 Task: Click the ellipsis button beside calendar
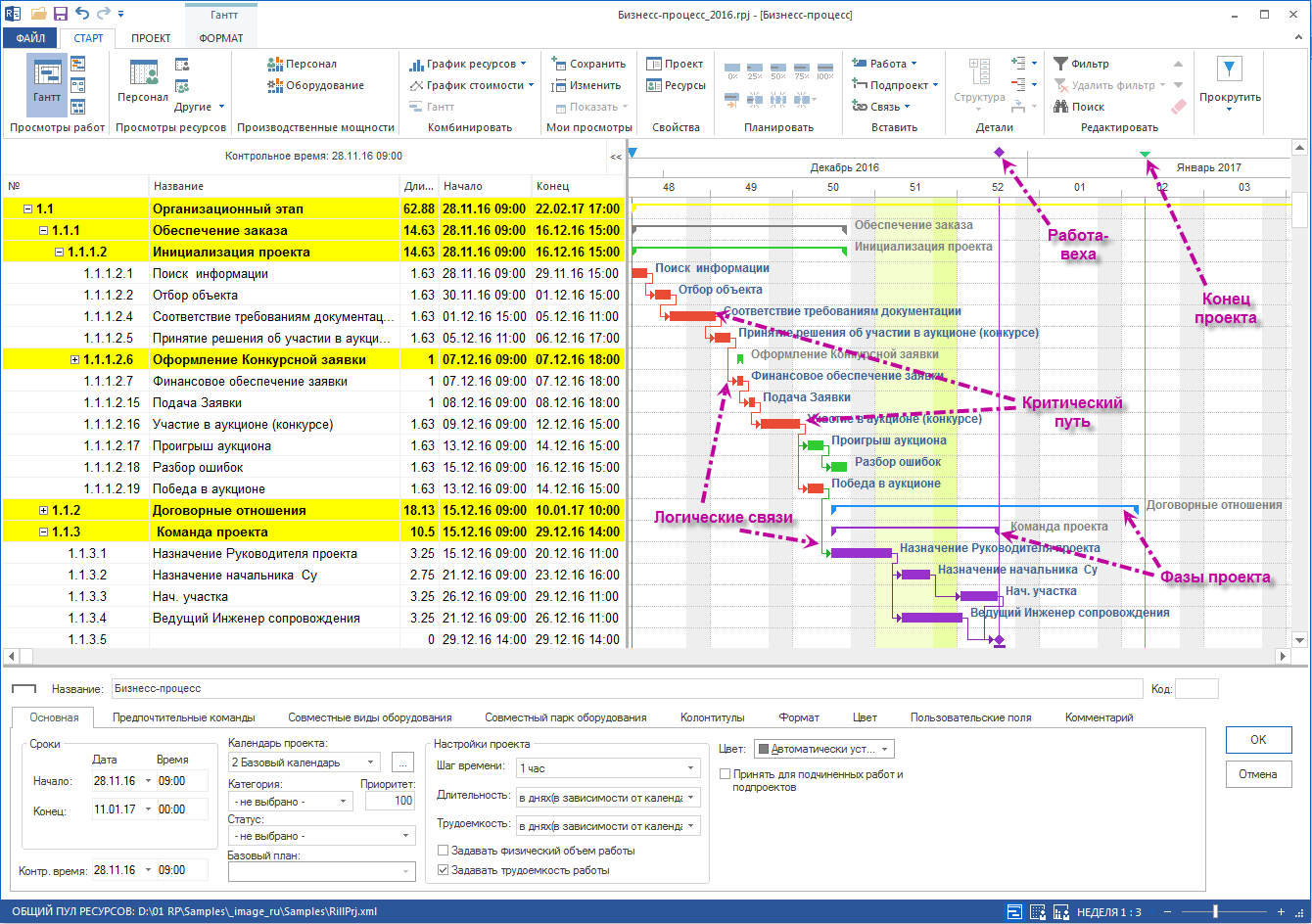(402, 762)
